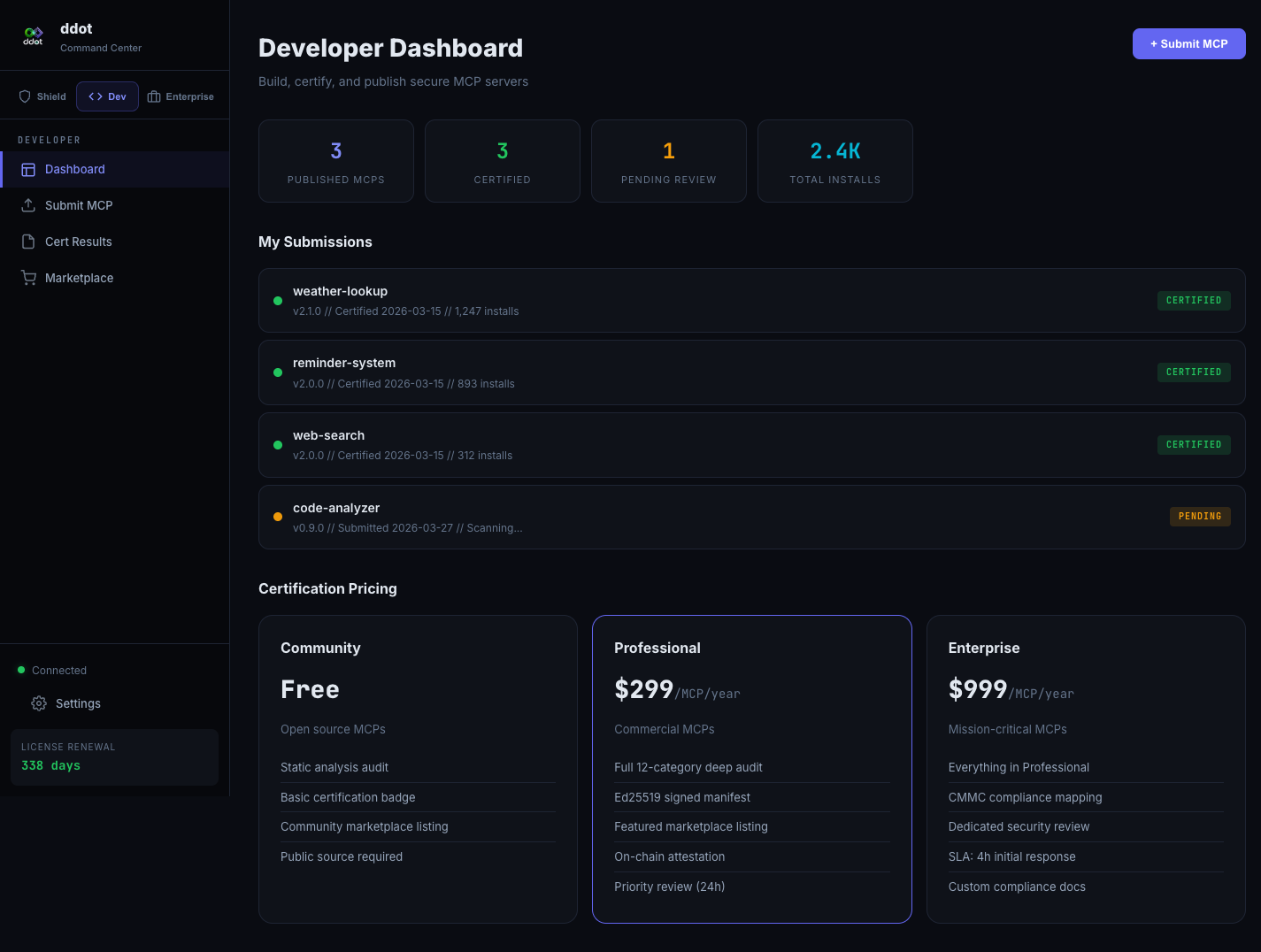This screenshot has height=952, width=1261.
Task: Select the Dev mode toggle
Action: 107,96
